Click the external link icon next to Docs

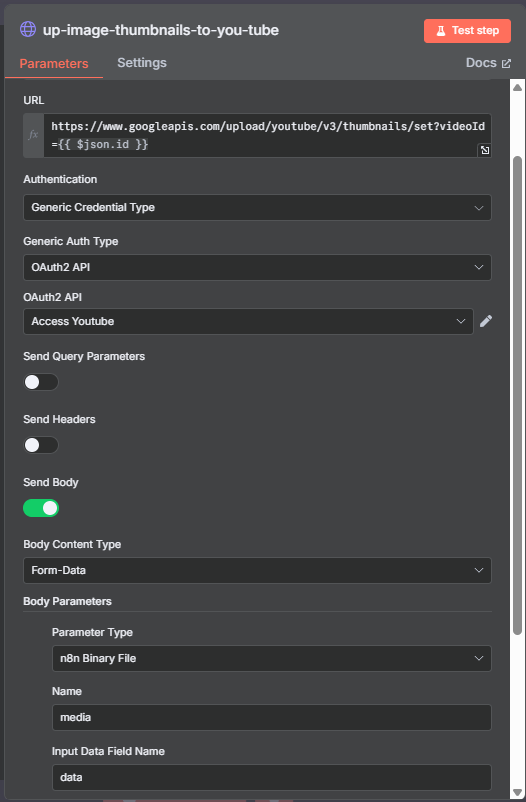(x=506, y=63)
